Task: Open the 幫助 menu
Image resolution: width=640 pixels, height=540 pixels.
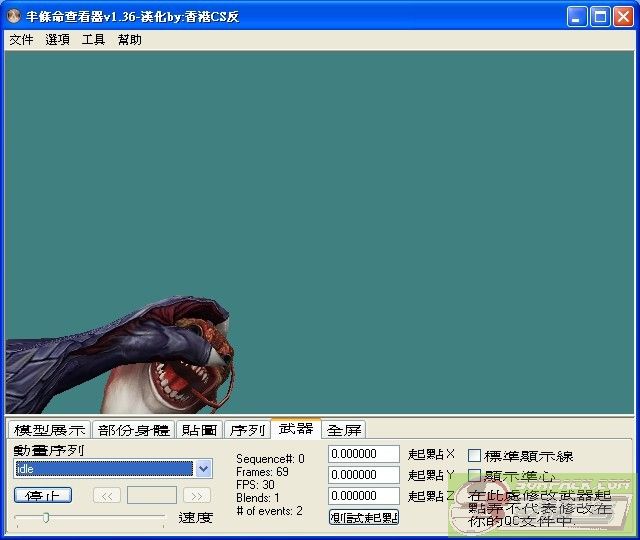Action: tap(129, 40)
